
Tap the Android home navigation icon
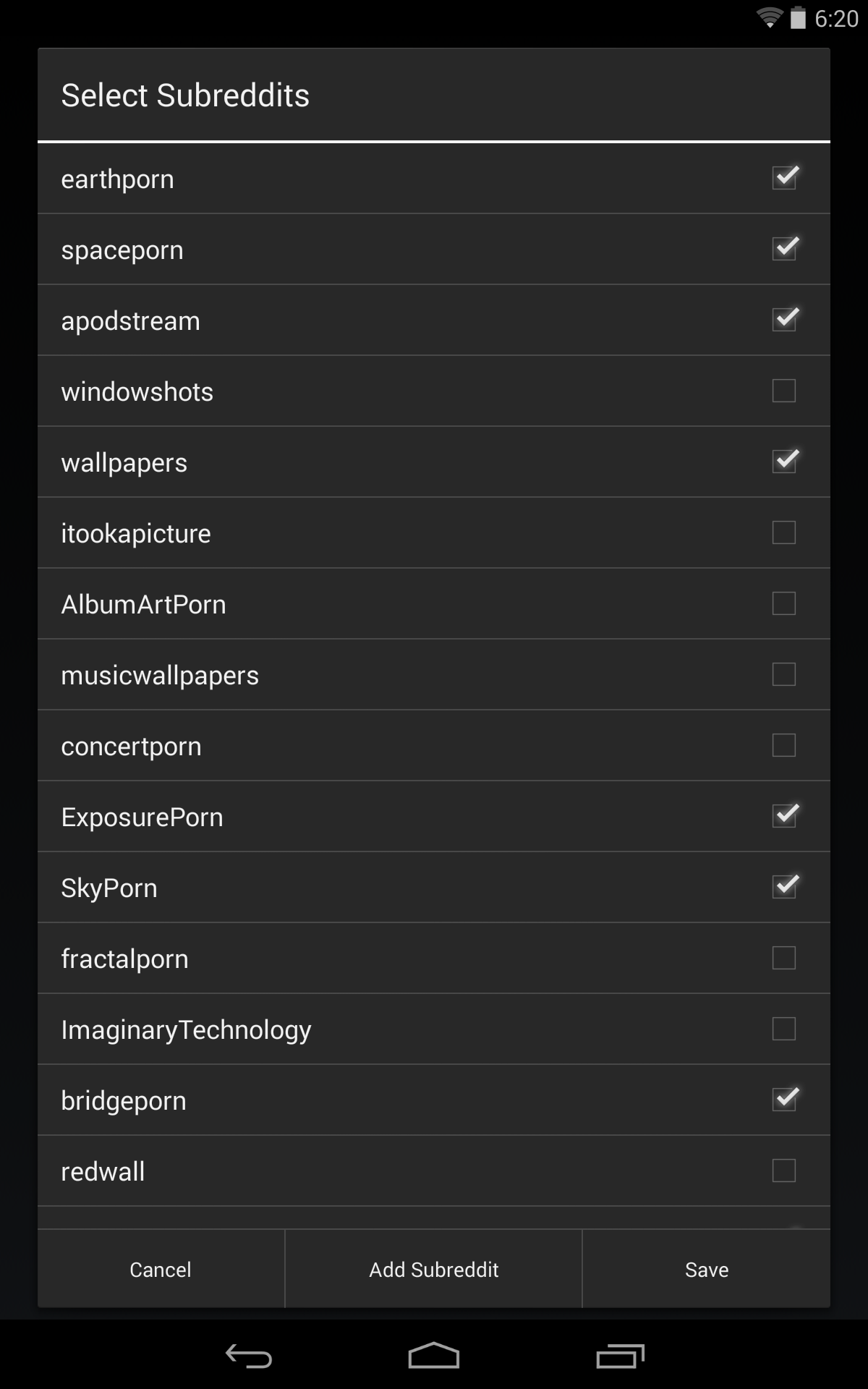pyautogui.click(x=434, y=1356)
